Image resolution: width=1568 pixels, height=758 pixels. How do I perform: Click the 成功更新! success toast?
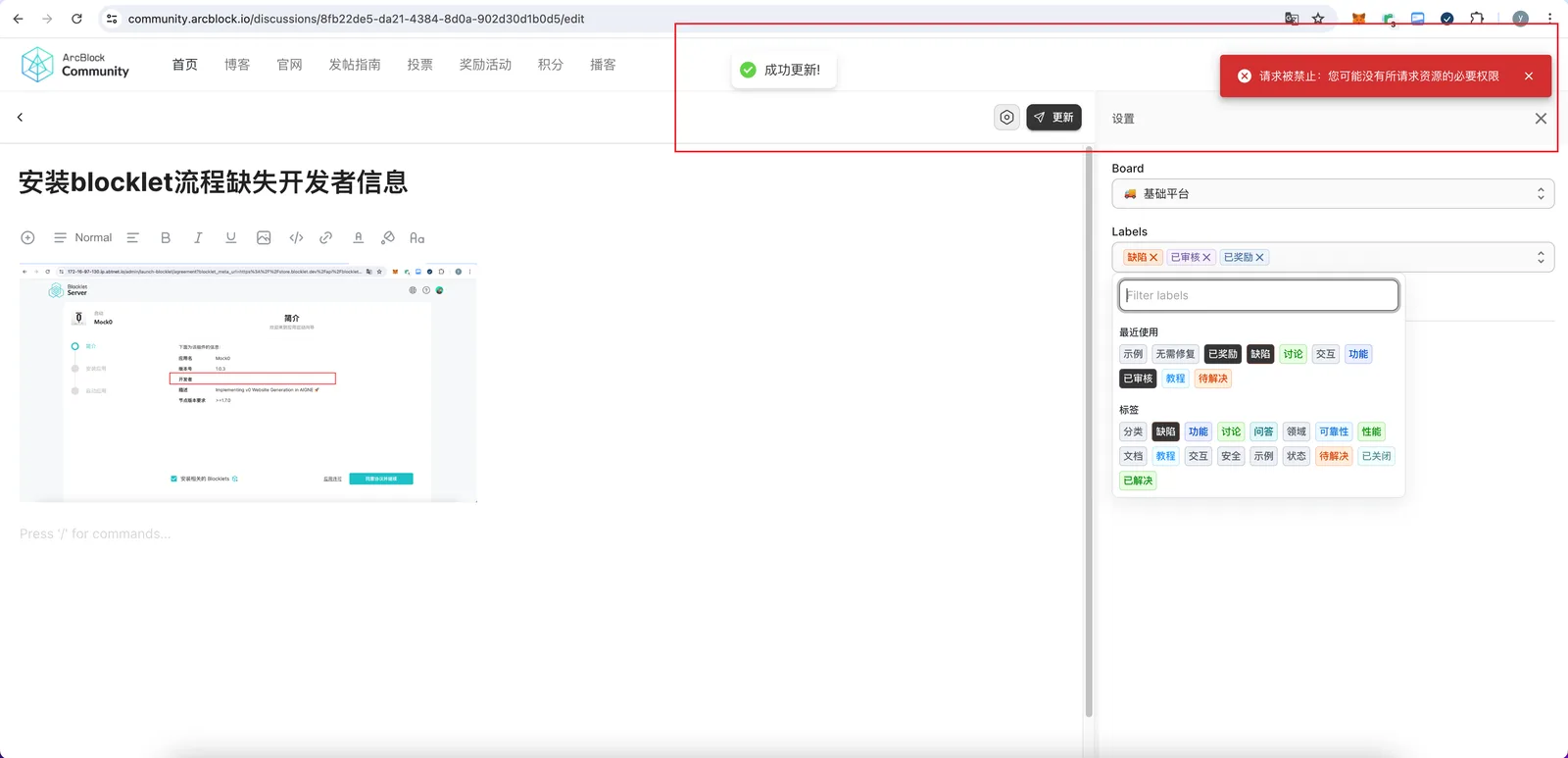pyautogui.click(x=784, y=70)
